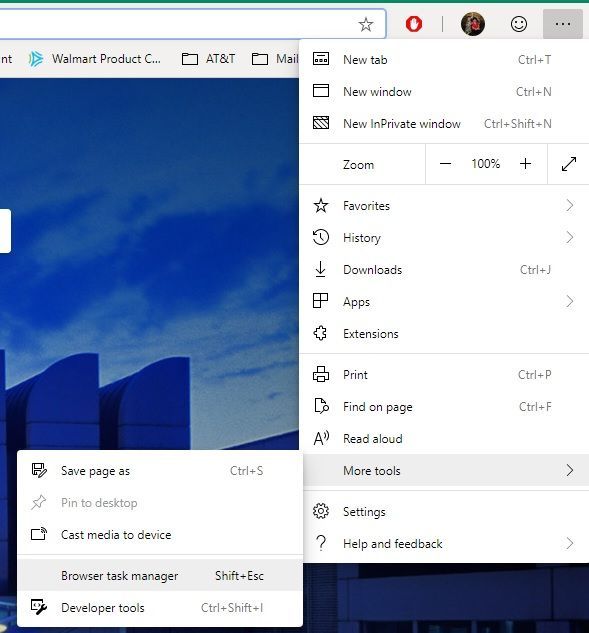Click the New InPrivate window icon
This screenshot has height=633, width=589.
click(x=321, y=123)
